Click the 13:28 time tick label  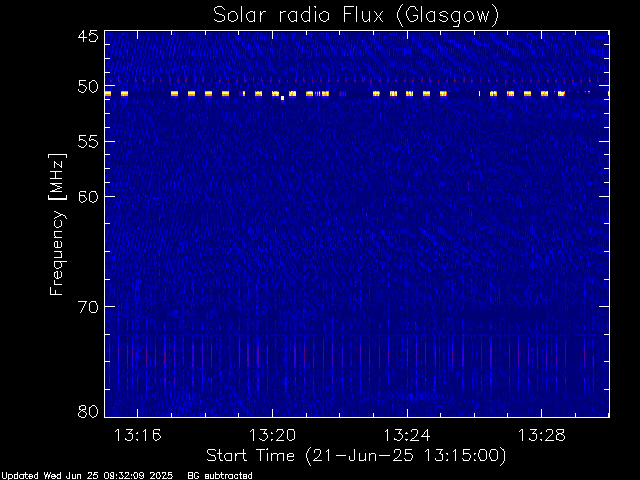(x=542, y=436)
